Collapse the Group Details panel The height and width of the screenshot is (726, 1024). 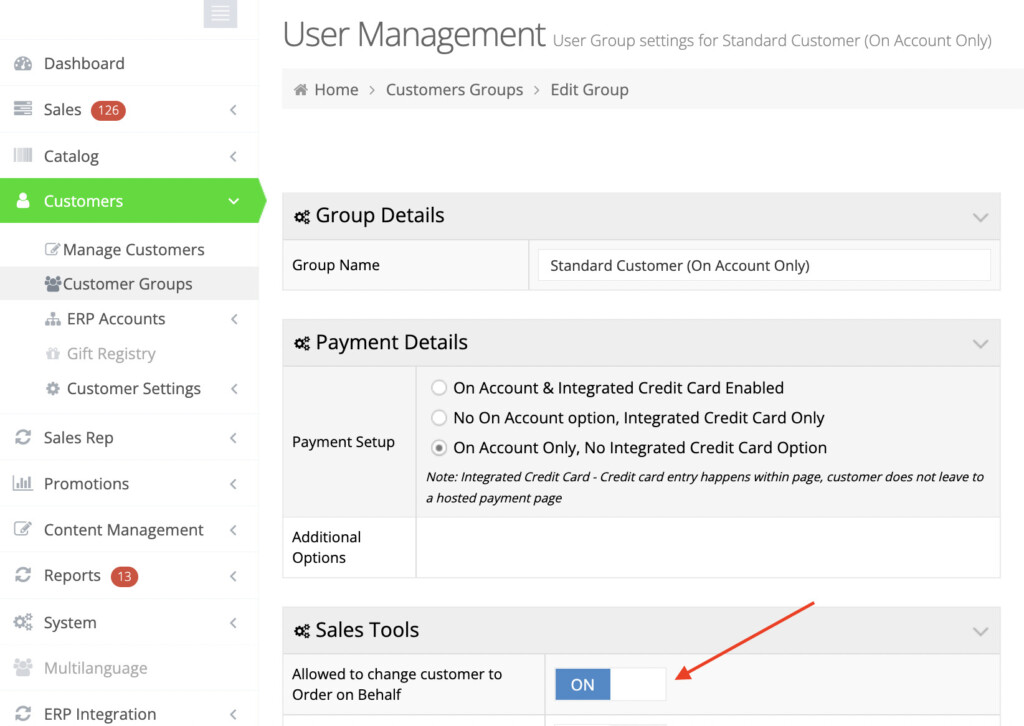tap(980, 217)
